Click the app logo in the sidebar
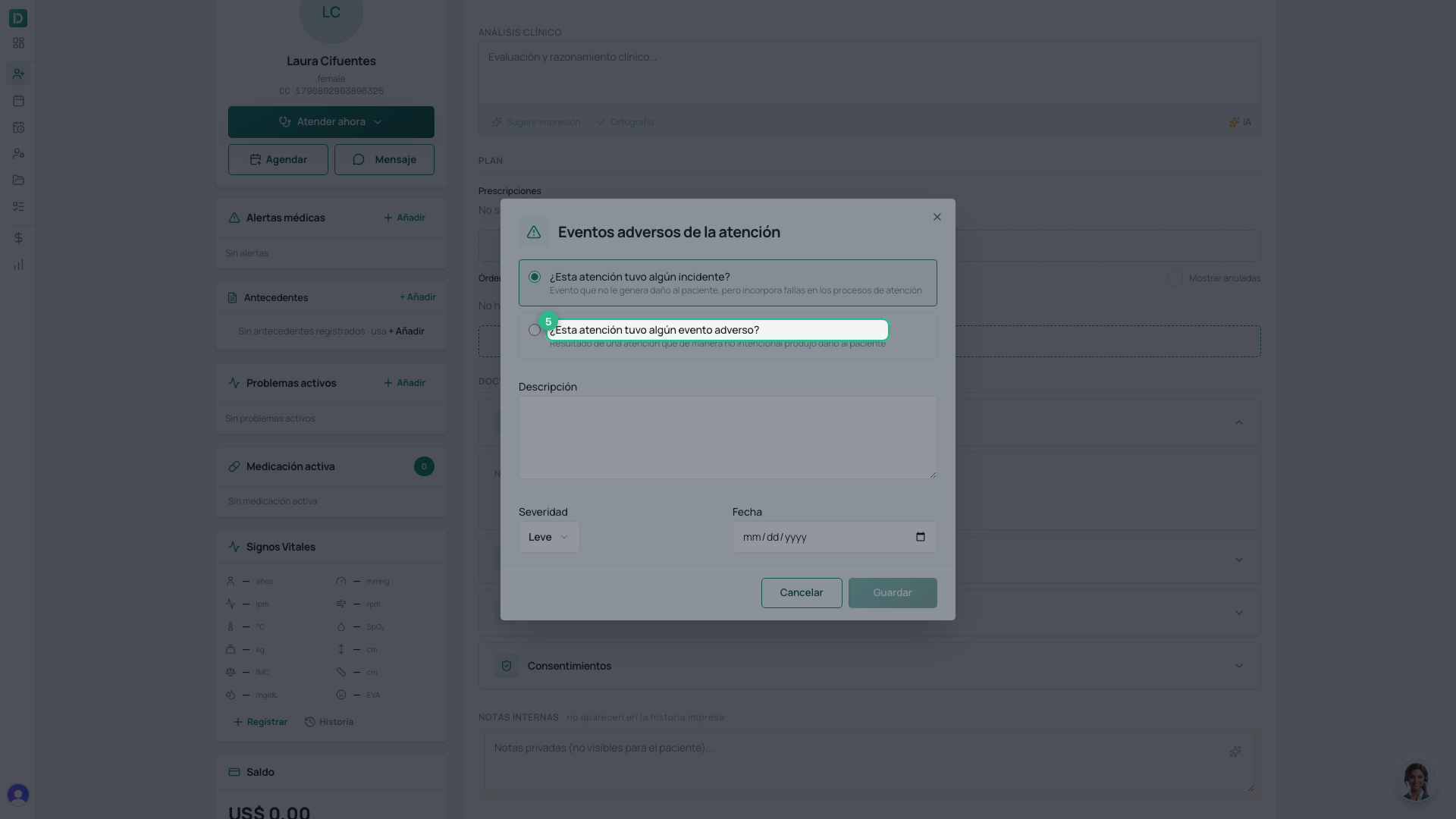Image resolution: width=1456 pixels, height=819 pixels. 18,18
